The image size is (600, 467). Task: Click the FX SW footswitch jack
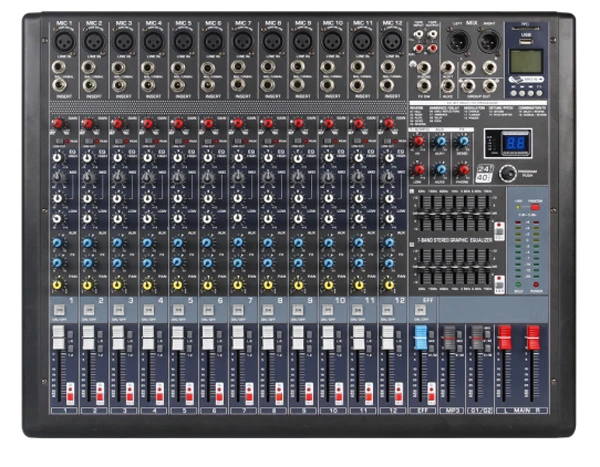coord(424,86)
